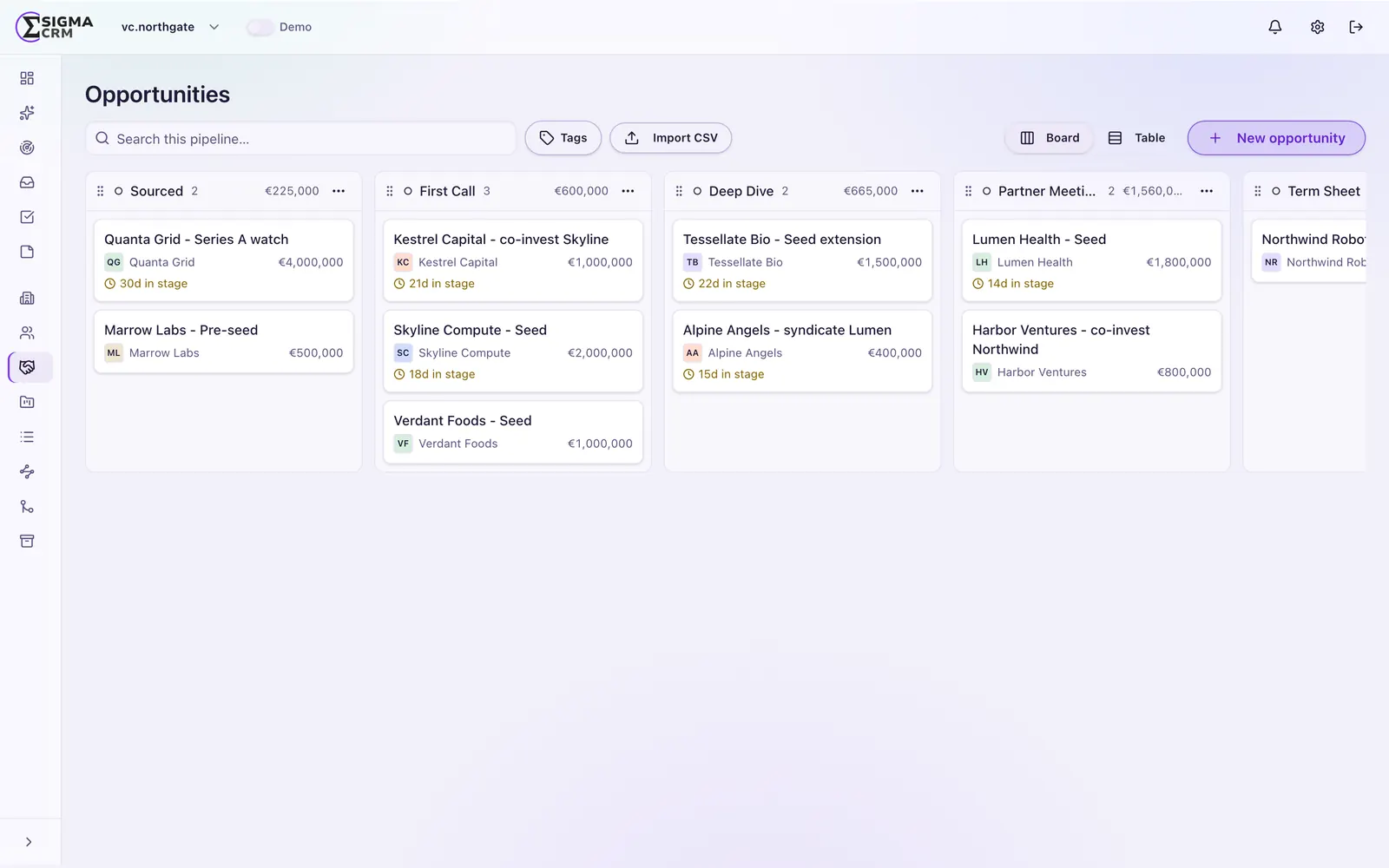The height and width of the screenshot is (868, 1389).
Task: Open the Tessellate Bio - Seed extension card
Action: 802,260
